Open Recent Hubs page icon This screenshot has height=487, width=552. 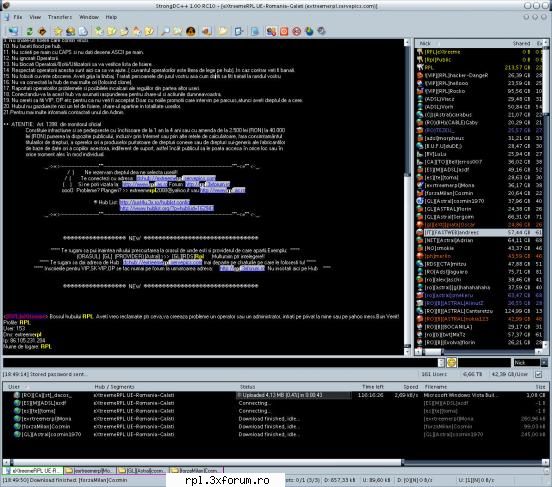point(83,31)
